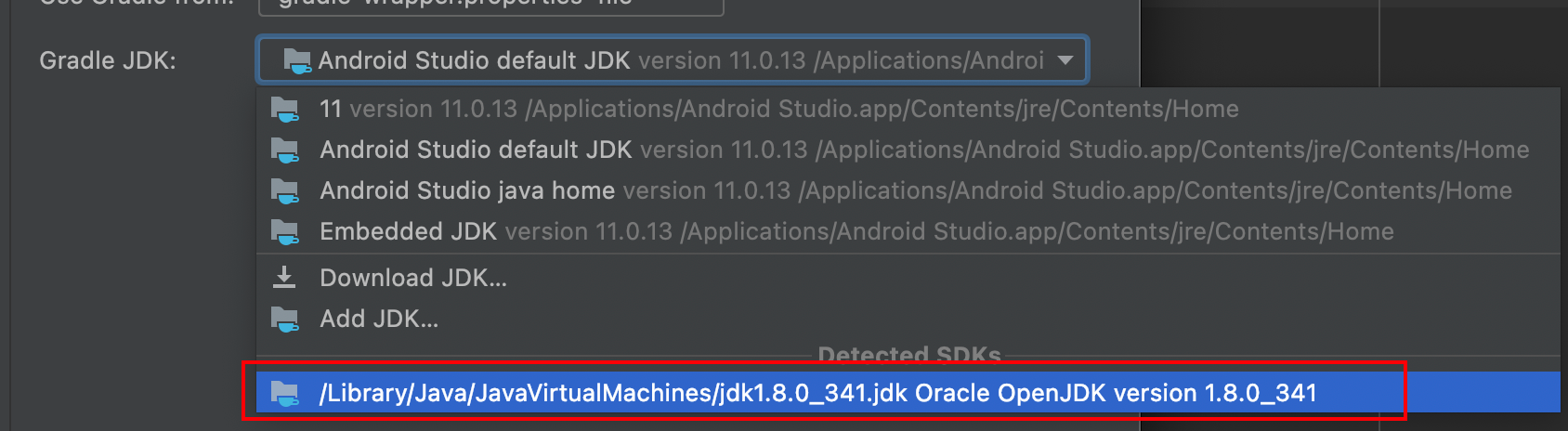The image size is (1568, 431).
Task: Select Android Studio java home option
Action: coord(908,190)
